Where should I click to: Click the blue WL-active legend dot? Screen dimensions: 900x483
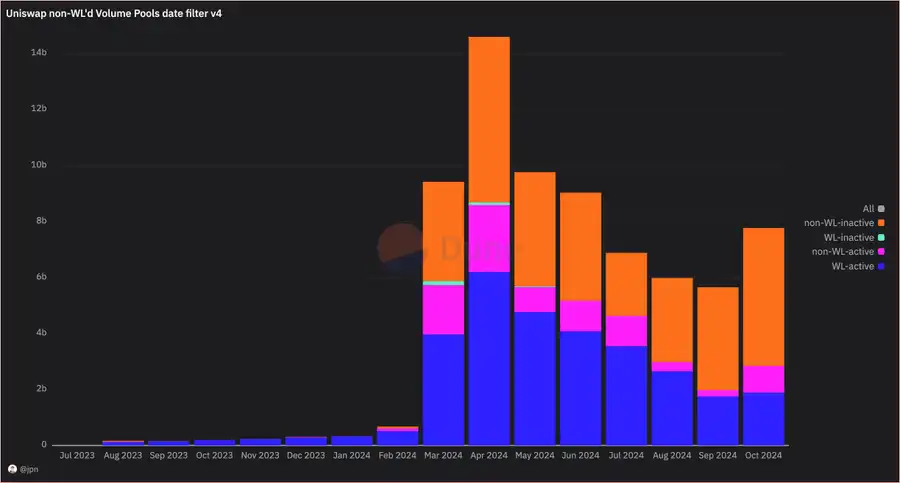tap(880, 266)
